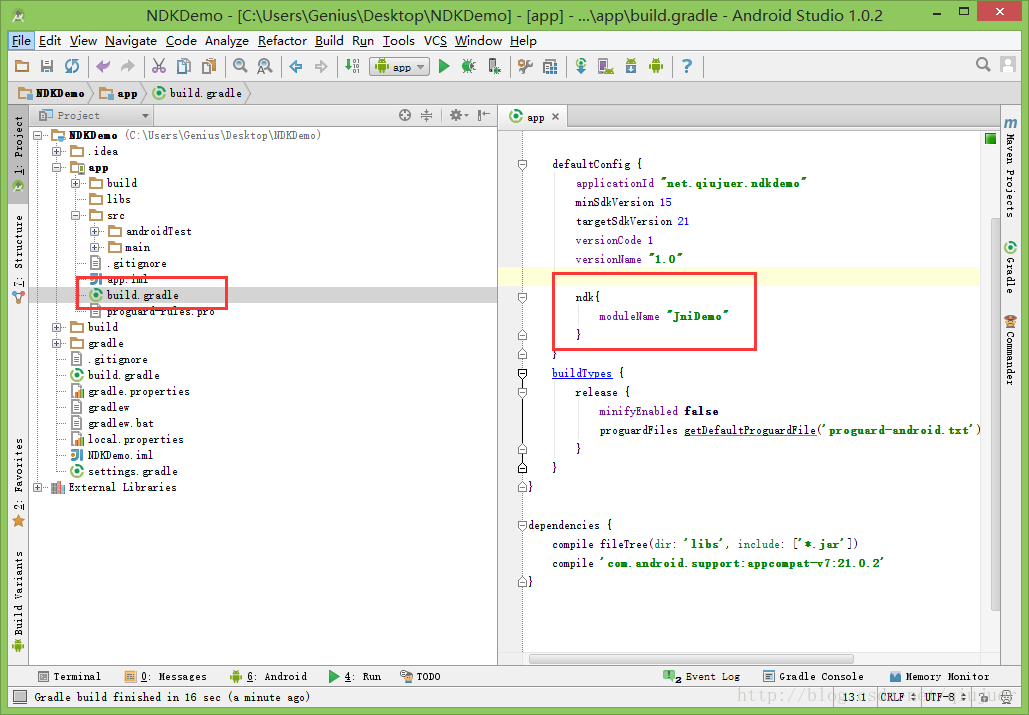Click the Search Everywhere magnifier icon
The image size is (1029, 715).
coord(982,64)
